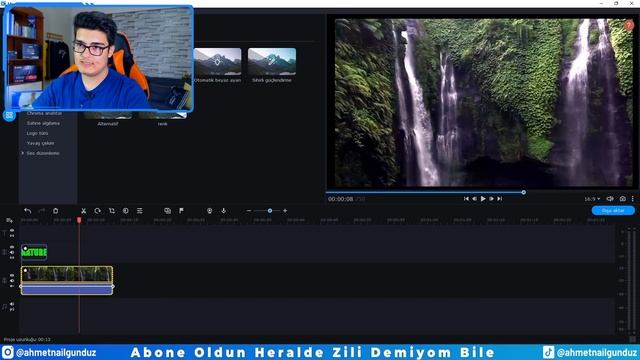Apply the Sihirli güçlendirme effect thumbnail
The width and height of the screenshot is (640, 360).
(x=272, y=62)
